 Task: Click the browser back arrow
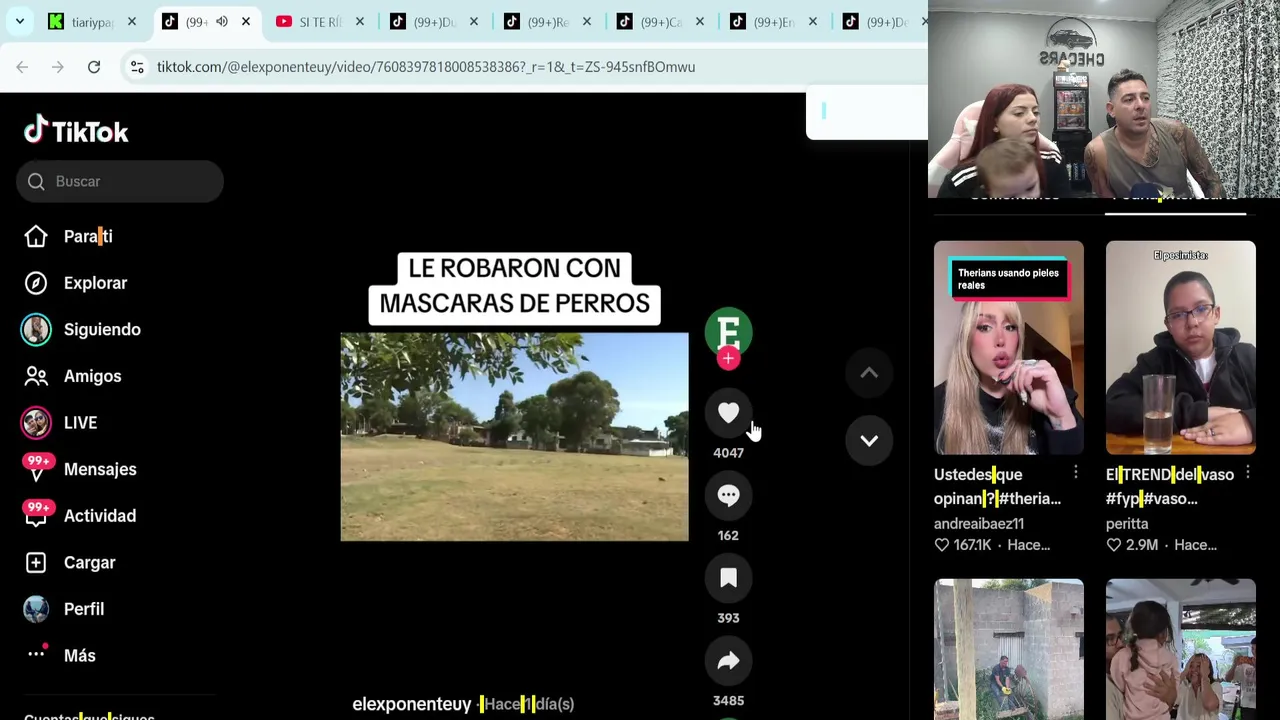[22, 67]
